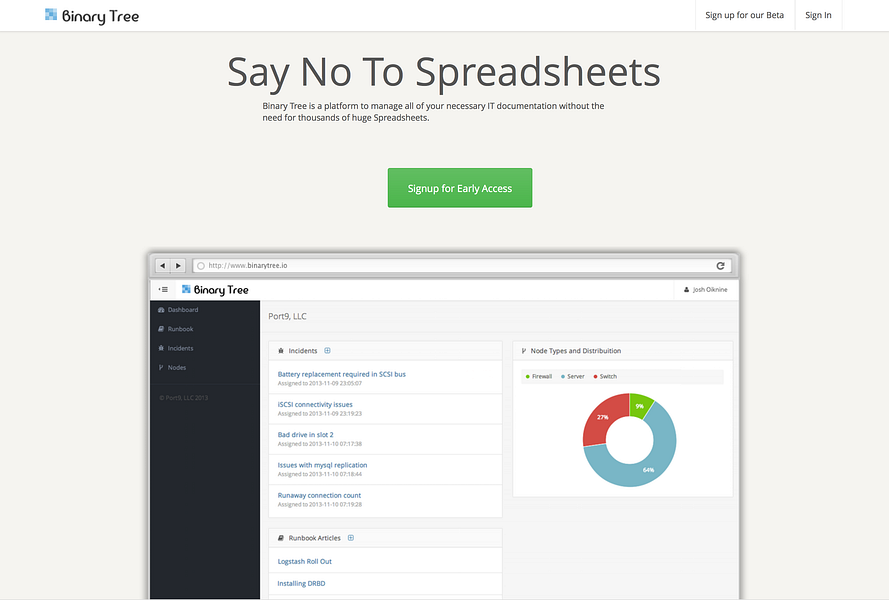Click the user silhouette icon by Josh Oiknine
The image size is (889, 600).
[686, 290]
